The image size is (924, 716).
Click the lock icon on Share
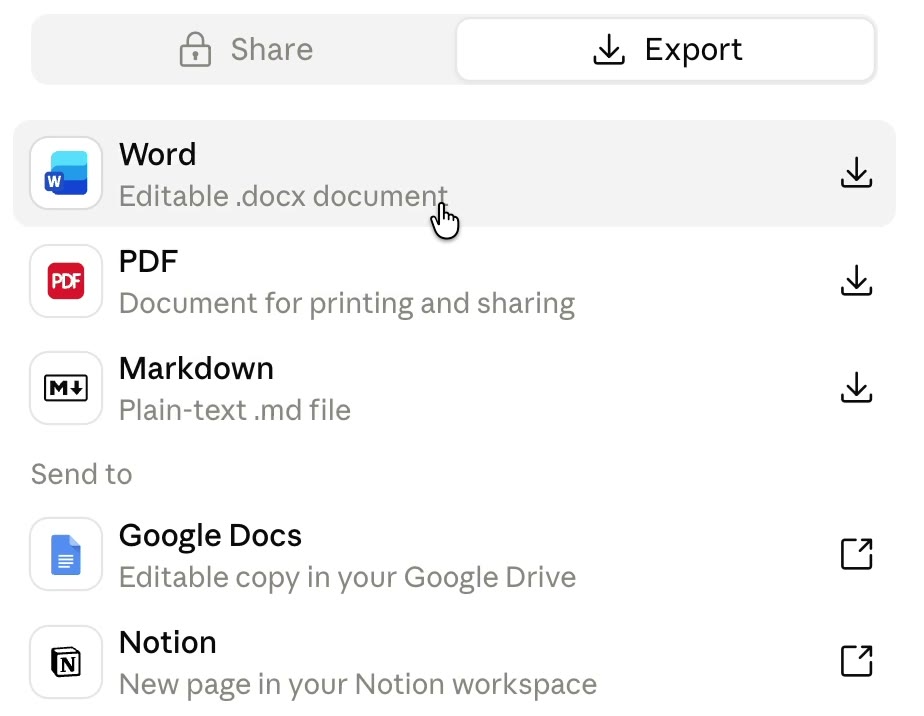(x=195, y=50)
